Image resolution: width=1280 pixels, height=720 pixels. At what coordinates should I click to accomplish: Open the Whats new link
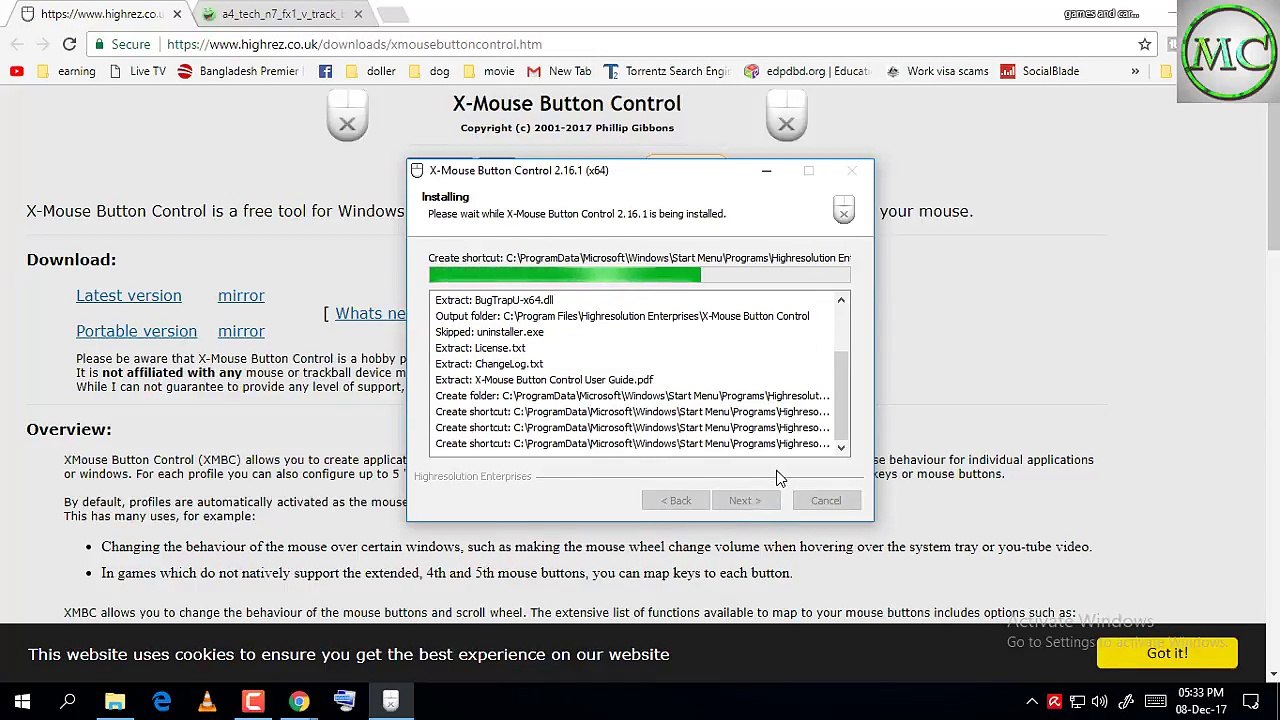click(370, 313)
